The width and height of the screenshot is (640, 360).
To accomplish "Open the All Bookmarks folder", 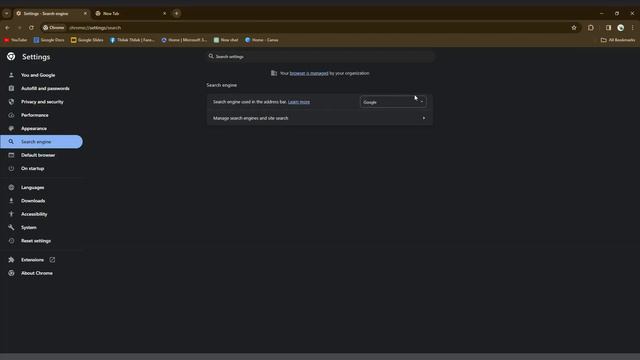I will tap(618, 40).
